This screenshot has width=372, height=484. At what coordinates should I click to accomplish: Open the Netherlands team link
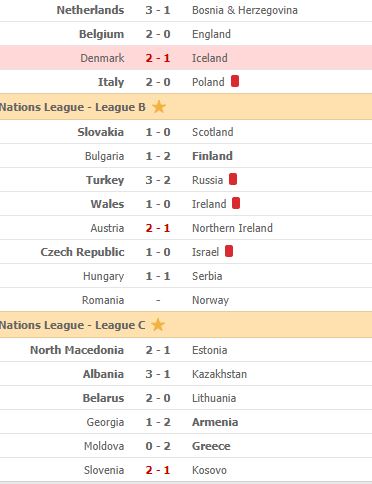[x=90, y=10]
